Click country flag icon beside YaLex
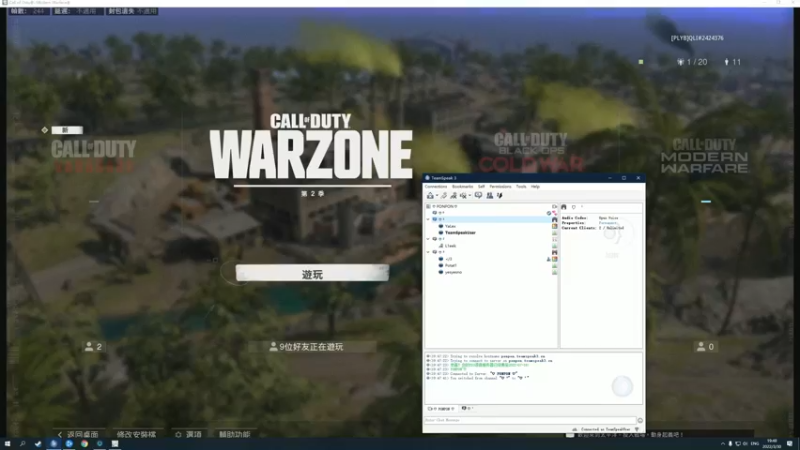 (x=555, y=226)
